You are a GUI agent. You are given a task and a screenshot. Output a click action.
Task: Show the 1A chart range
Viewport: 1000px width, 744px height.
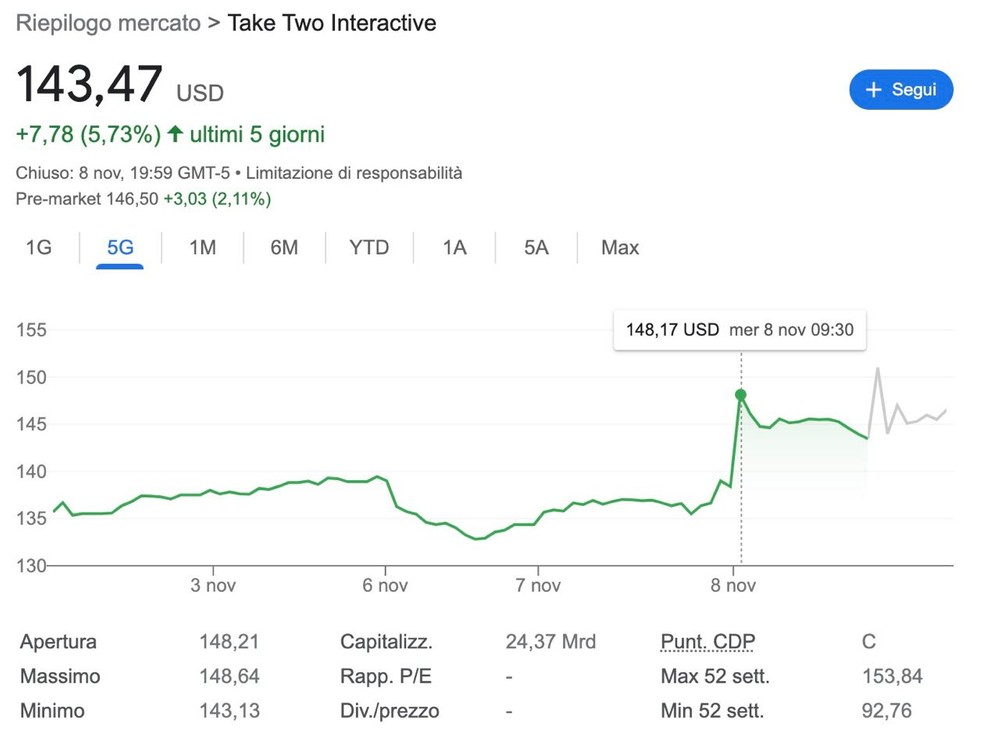pyautogui.click(x=455, y=248)
